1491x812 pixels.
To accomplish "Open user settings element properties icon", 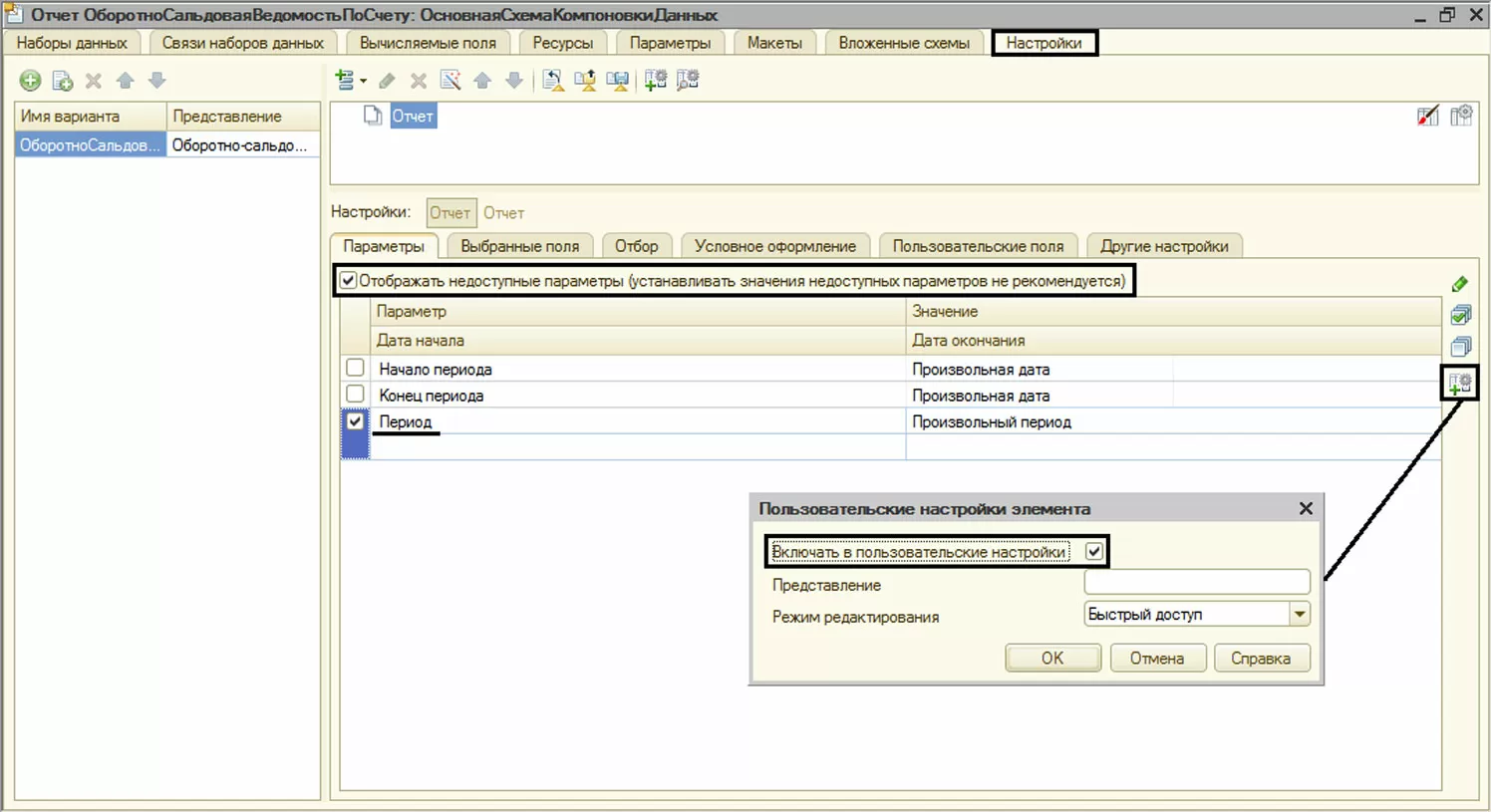I will [x=1460, y=383].
